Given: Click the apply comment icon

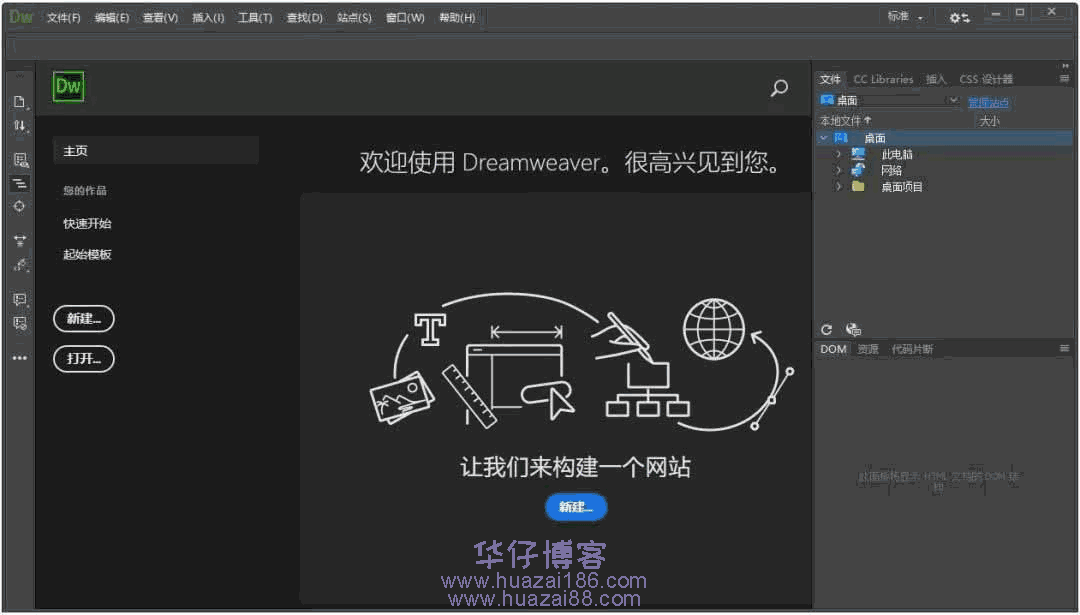Looking at the screenshot, I should click(x=20, y=300).
